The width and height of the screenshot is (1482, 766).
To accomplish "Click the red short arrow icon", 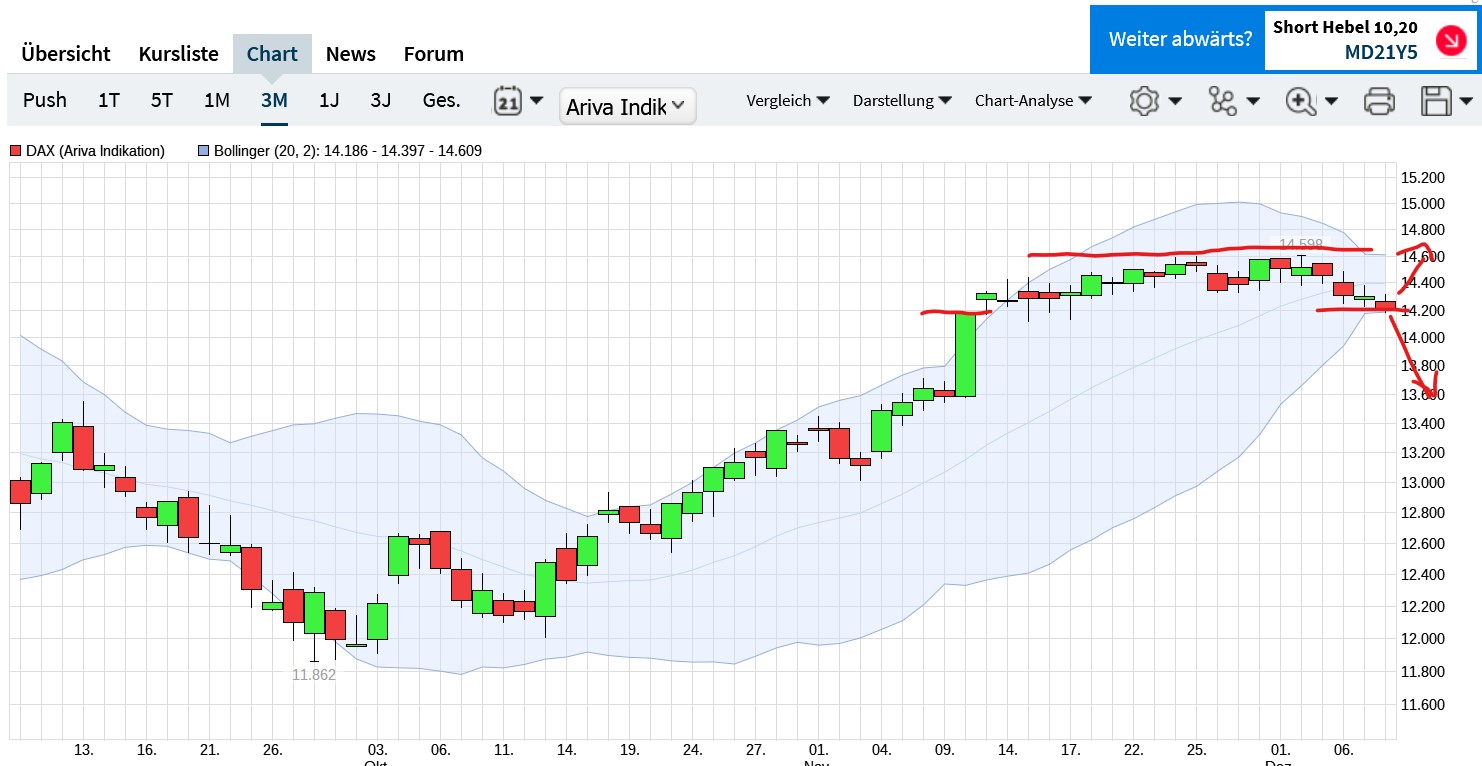I will (1448, 40).
